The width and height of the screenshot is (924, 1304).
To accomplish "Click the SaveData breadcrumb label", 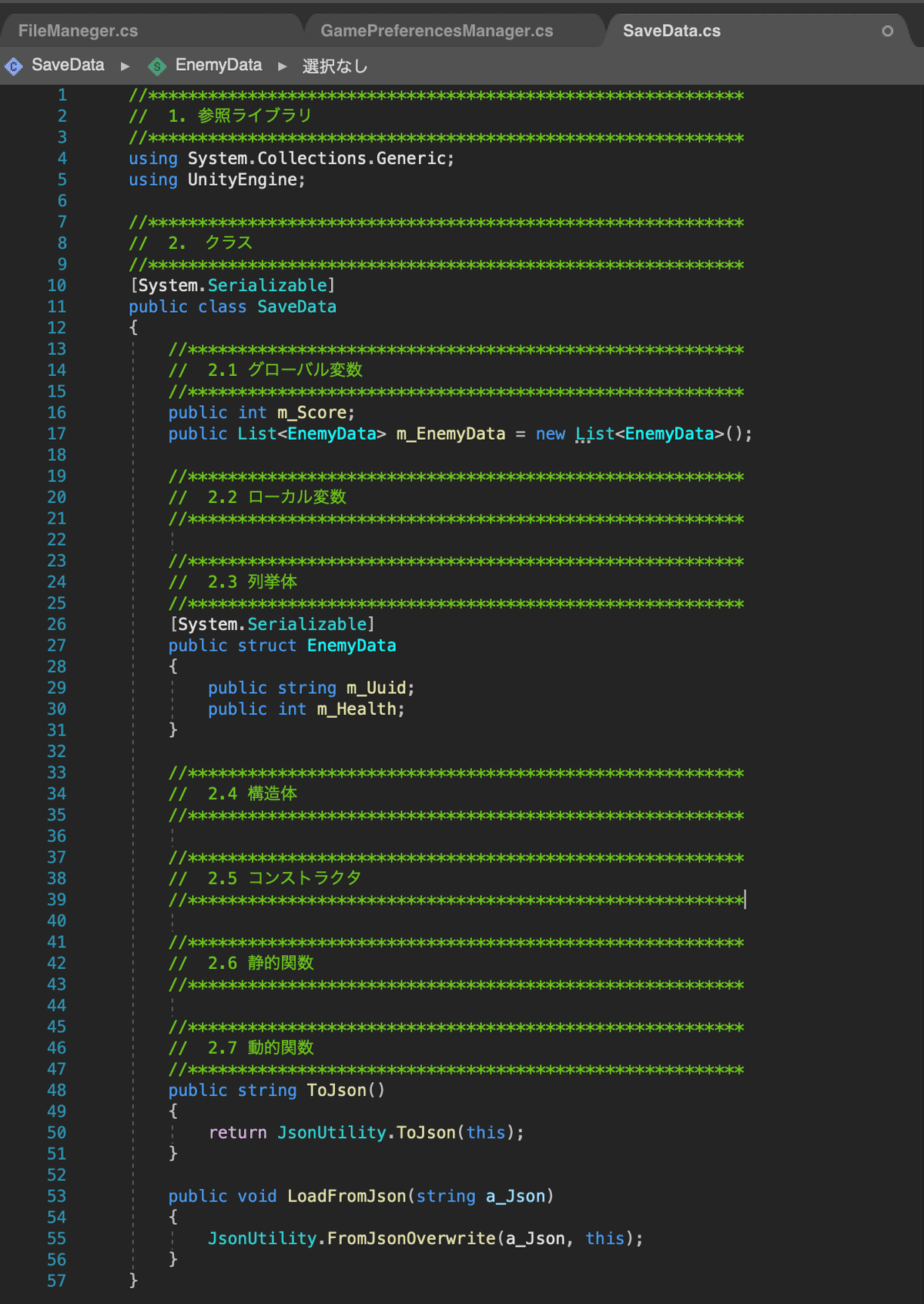I will click(66, 65).
